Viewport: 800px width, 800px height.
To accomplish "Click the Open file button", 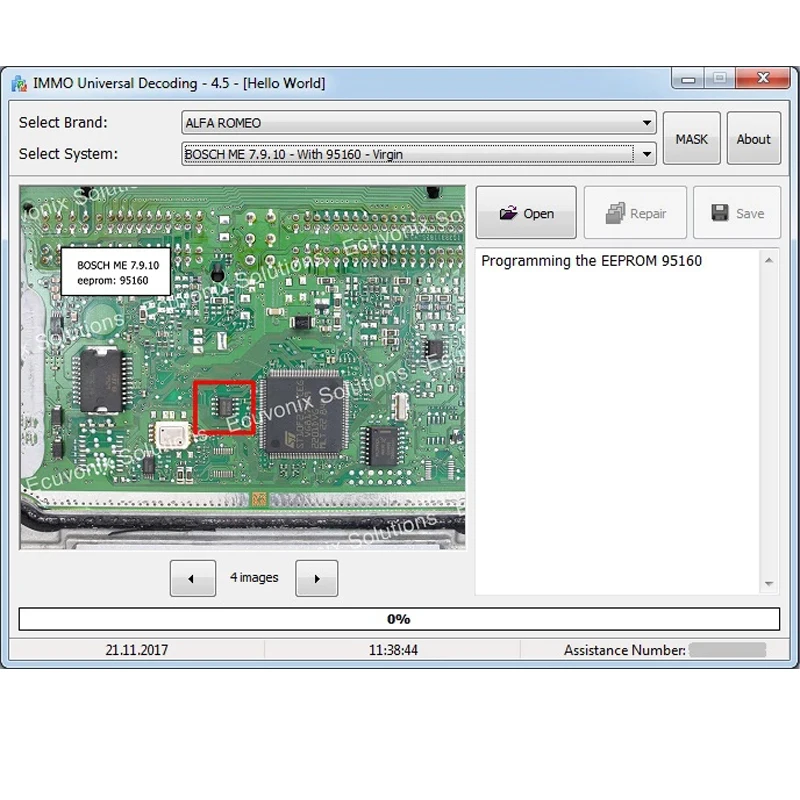I will 526,212.
